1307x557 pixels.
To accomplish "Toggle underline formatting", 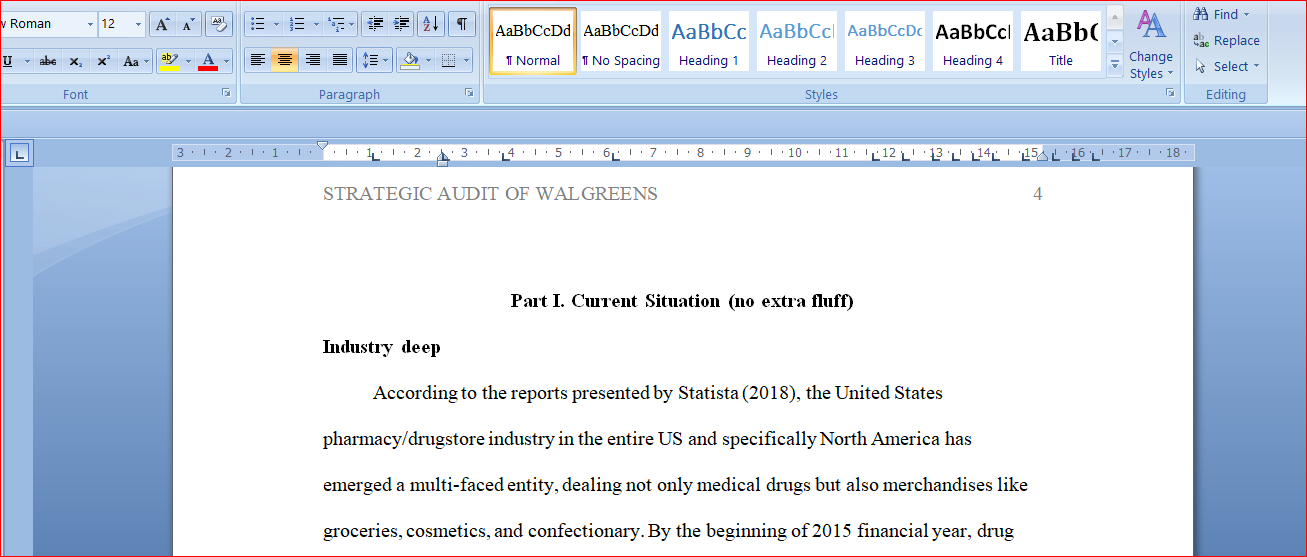I will pos(9,61).
